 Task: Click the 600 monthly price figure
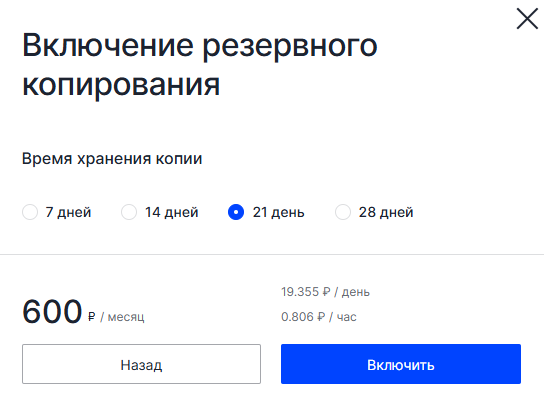(52, 312)
